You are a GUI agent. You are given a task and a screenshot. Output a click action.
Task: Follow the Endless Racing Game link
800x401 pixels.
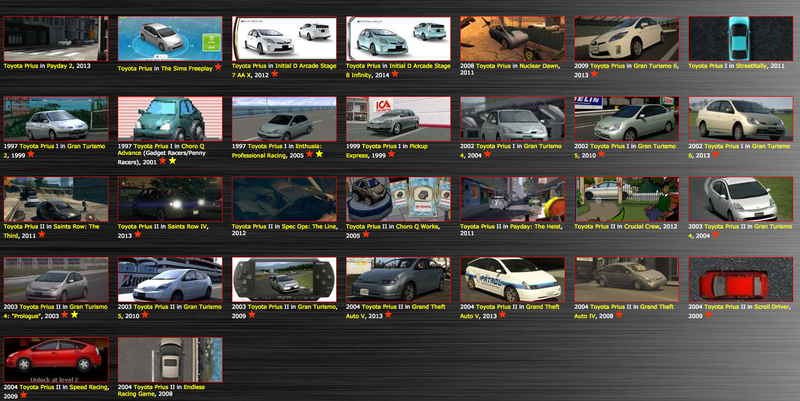click(159, 390)
